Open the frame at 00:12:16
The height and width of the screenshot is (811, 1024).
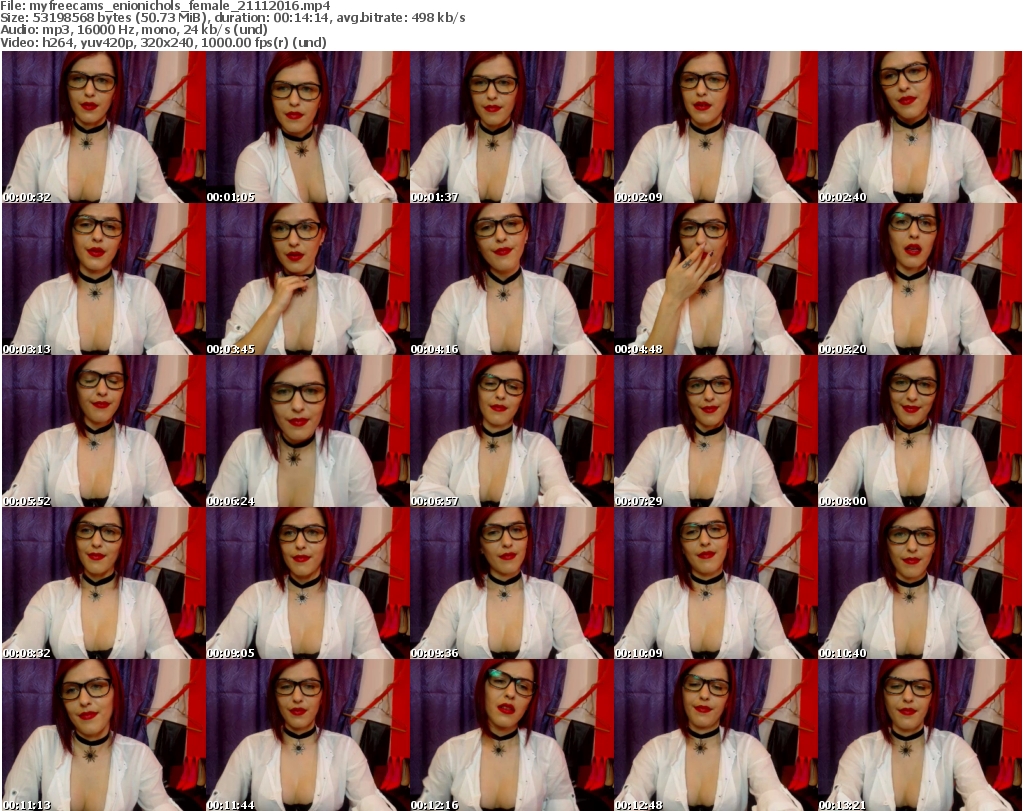511,735
